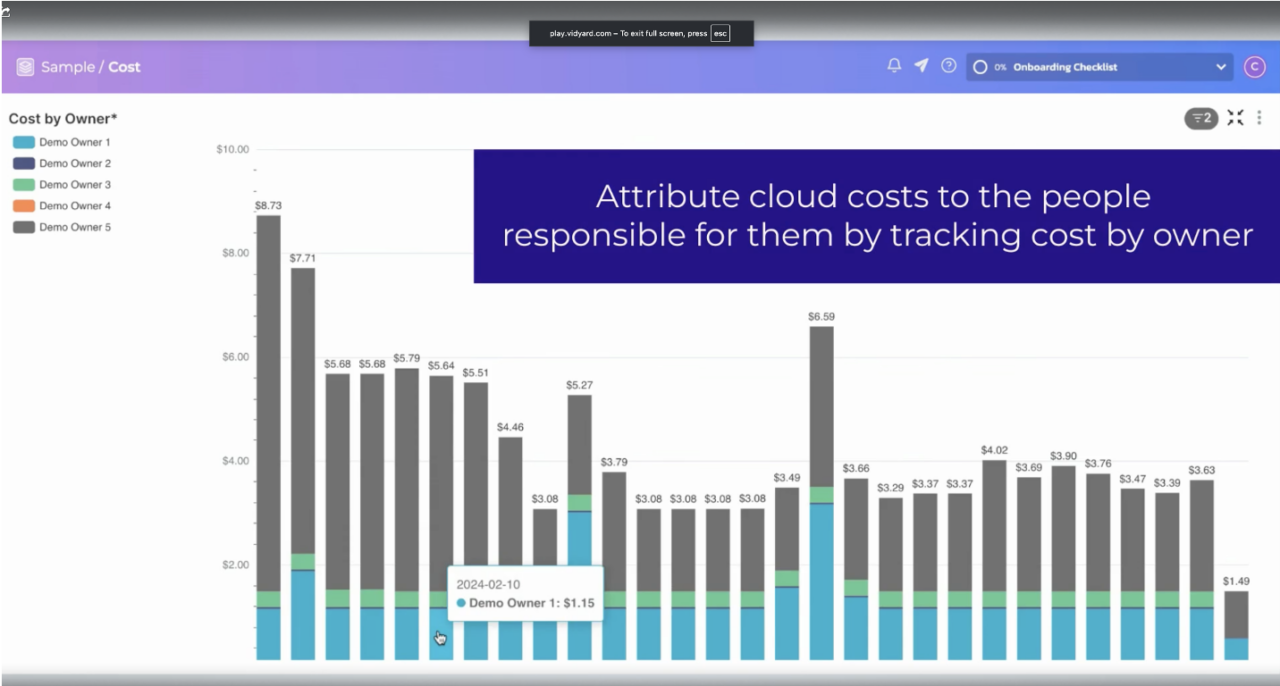This screenshot has width=1280, height=686.
Task: Open the user avatar C menu
Action: point(1254,67)
